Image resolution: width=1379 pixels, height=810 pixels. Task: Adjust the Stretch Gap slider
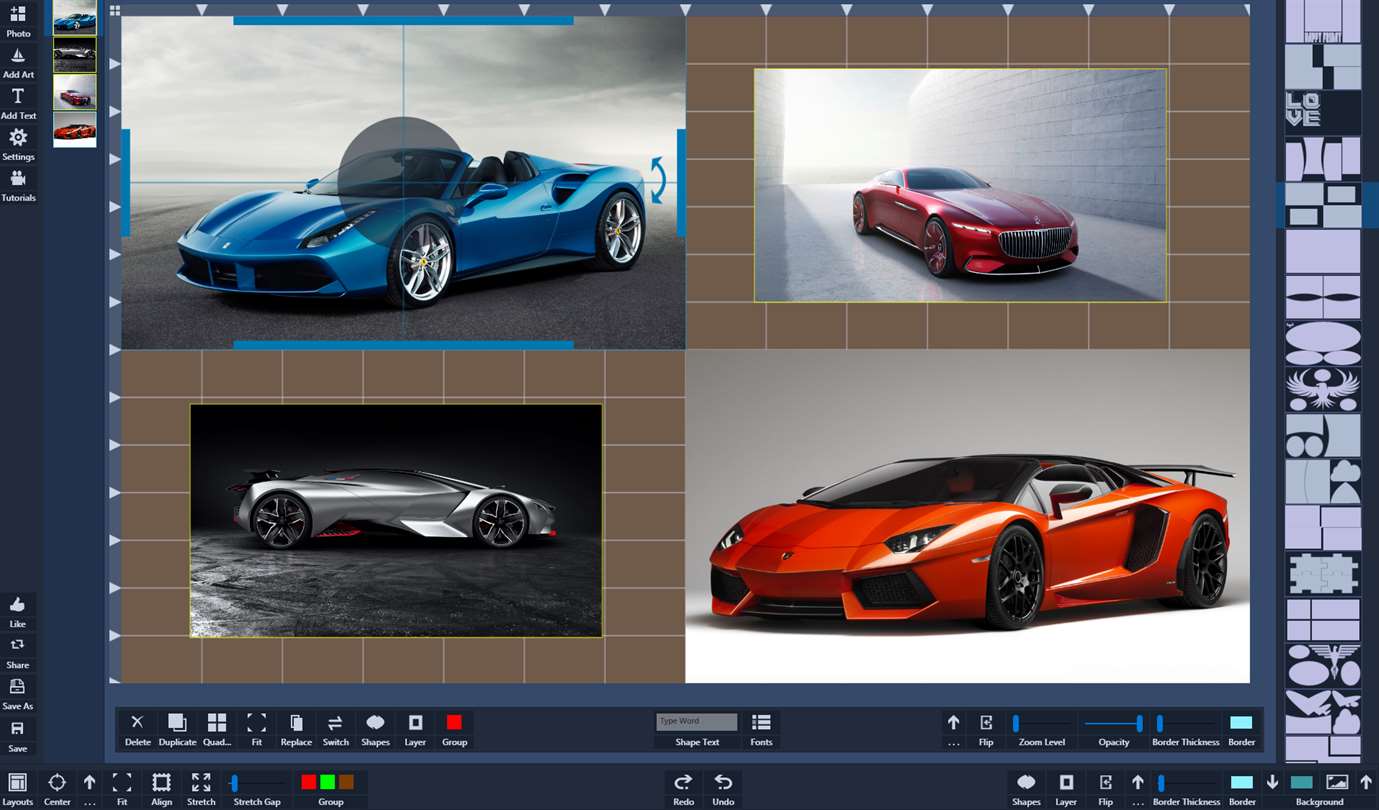coord(257,783)
